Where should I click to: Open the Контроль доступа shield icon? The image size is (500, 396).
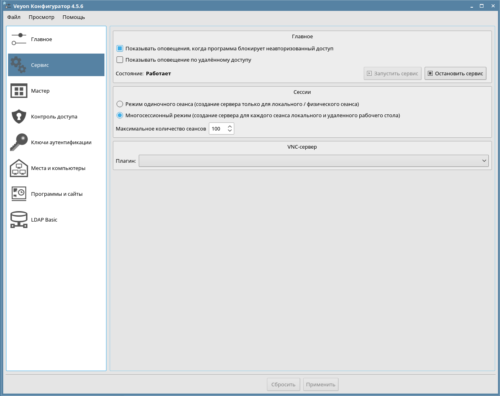click(19, 117)
